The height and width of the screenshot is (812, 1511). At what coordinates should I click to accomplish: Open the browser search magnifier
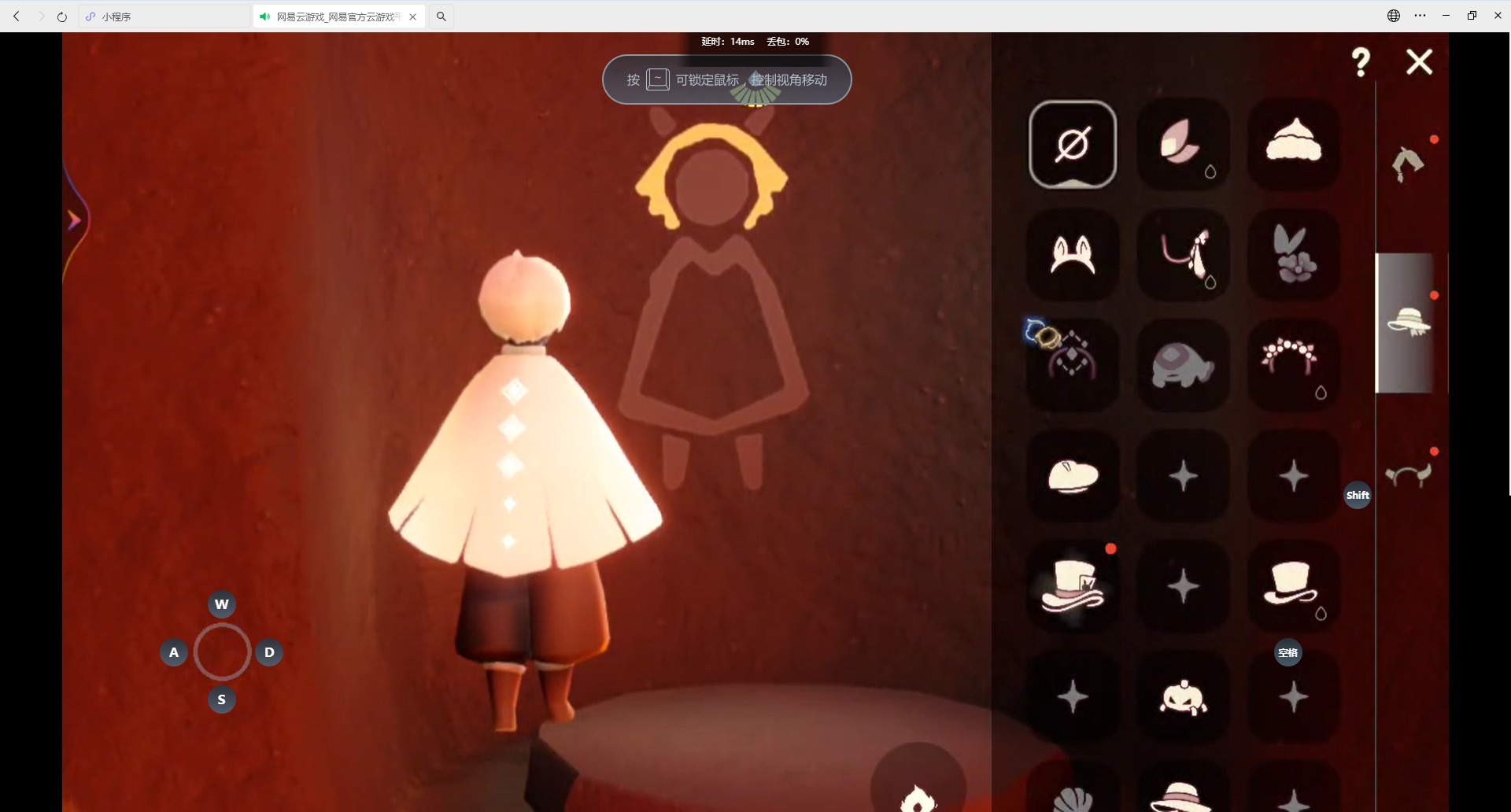441,17
